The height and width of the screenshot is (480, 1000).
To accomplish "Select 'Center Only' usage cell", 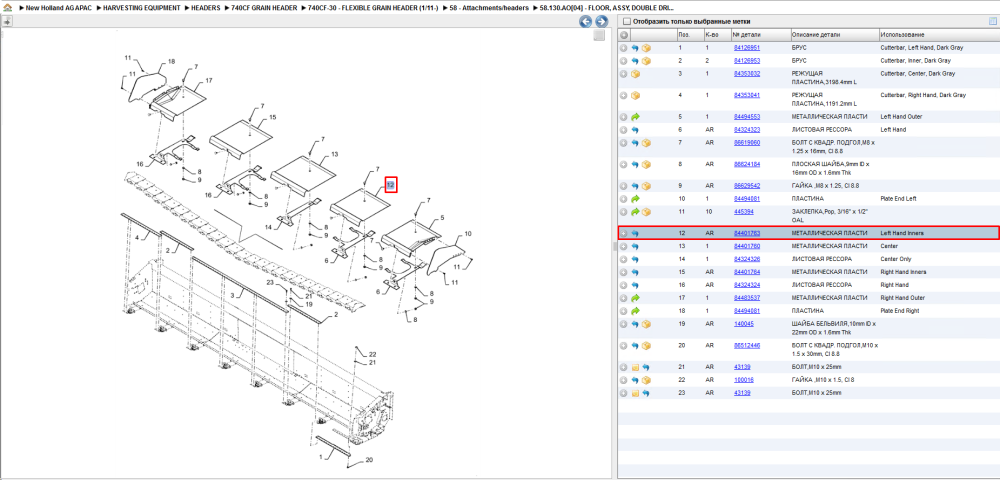I will pos(897,259).
